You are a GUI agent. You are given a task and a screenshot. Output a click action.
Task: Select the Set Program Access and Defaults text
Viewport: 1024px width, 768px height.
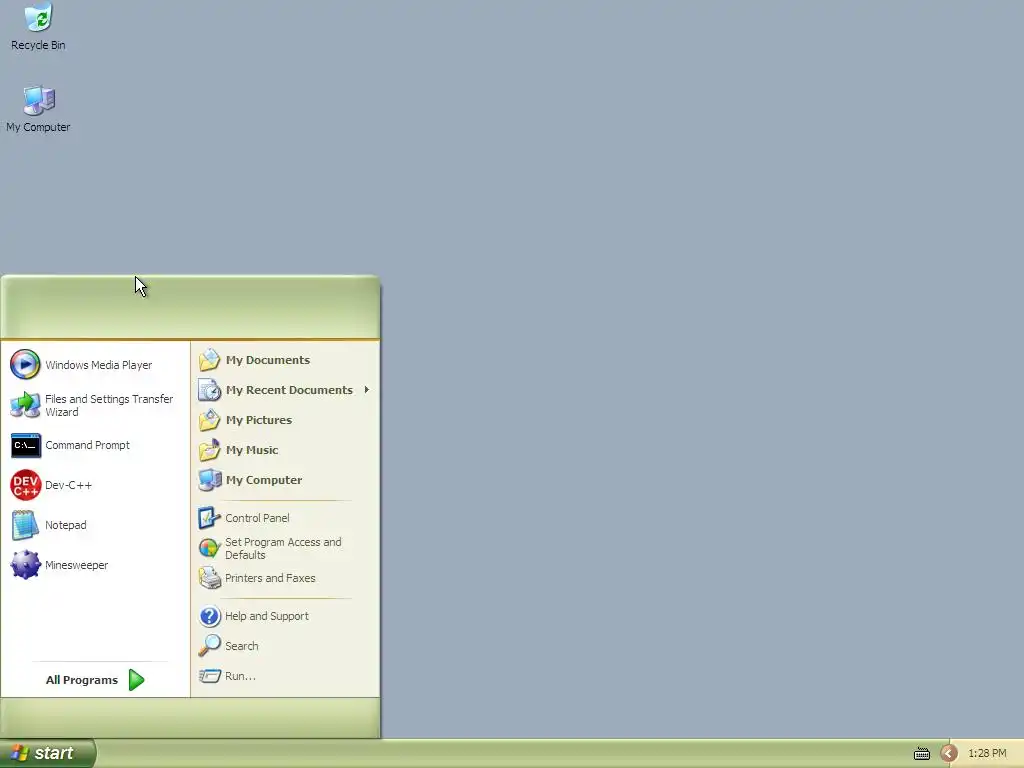click(283, 549)
